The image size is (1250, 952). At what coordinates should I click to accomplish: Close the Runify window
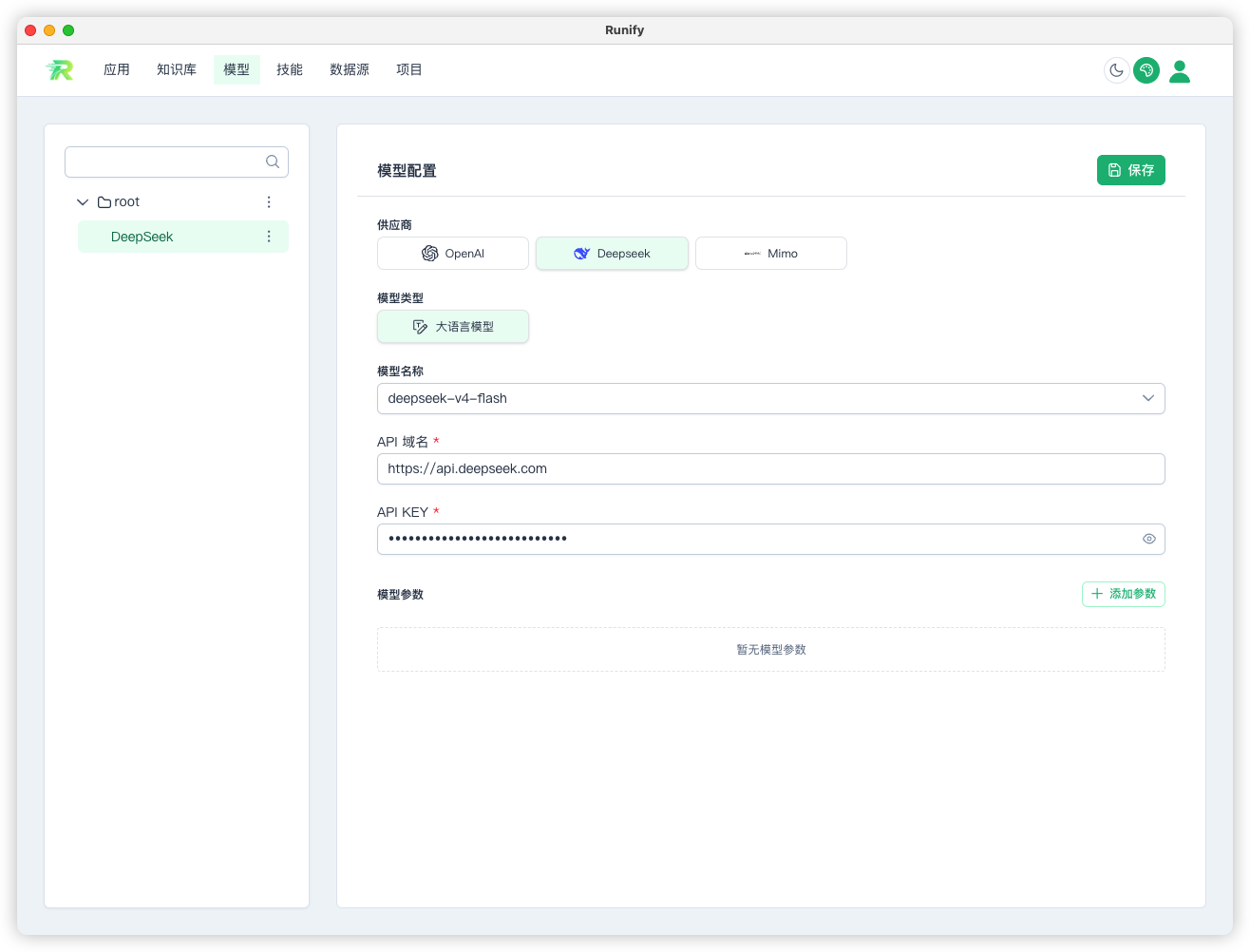(30, 30)
